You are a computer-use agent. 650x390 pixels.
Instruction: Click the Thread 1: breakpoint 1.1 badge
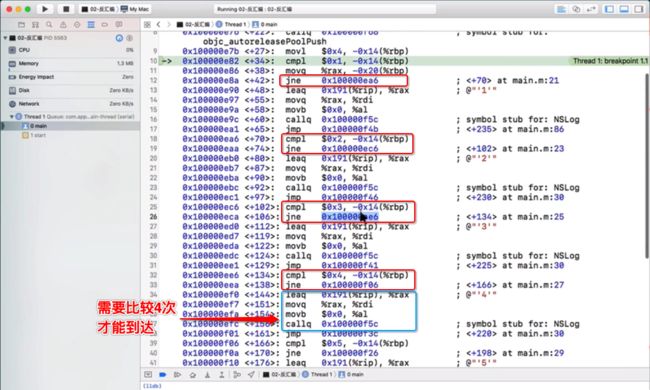click(610, 61)
